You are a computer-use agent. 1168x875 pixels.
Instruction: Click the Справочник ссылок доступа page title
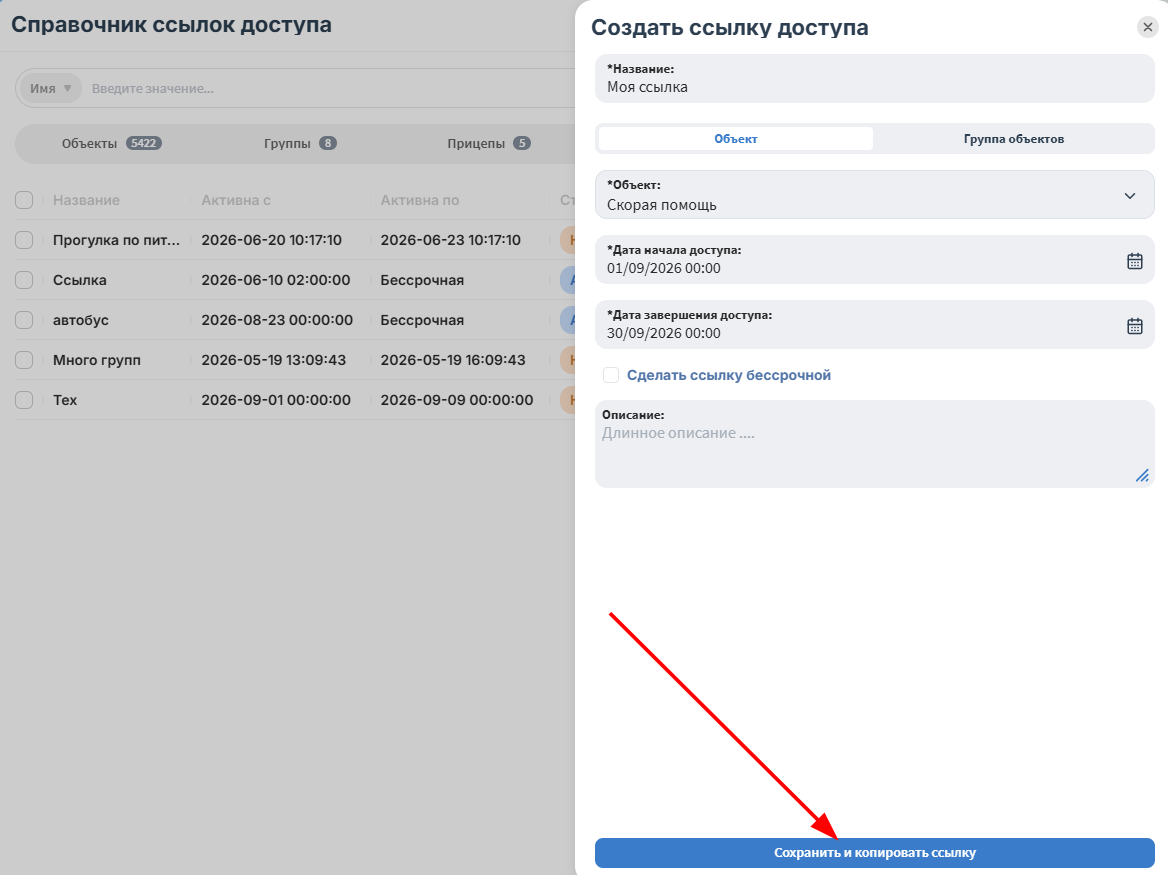(x=171, y=25)
